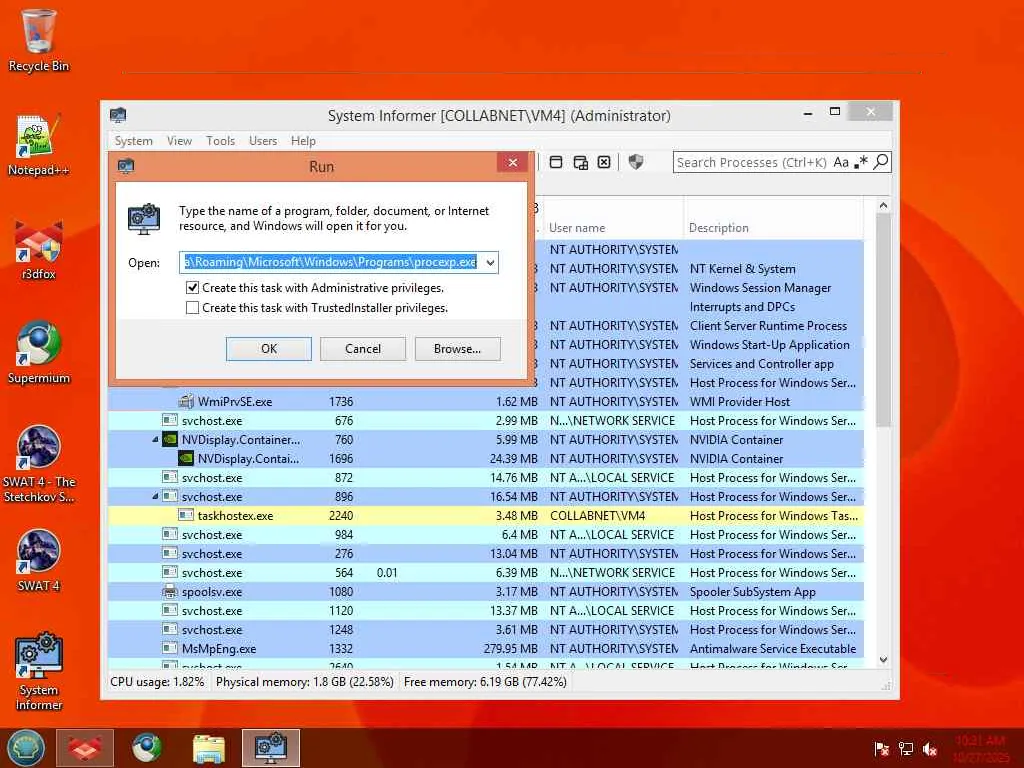The height and width of the screenshot is (768, 1024).
Task: Click Physical memory in status bar
Action: point(304,682)
